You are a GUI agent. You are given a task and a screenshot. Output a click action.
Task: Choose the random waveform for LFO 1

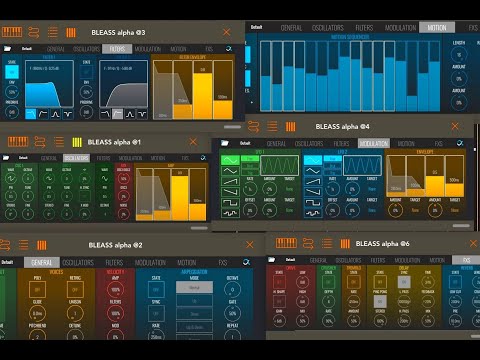[x=230, y=213]
